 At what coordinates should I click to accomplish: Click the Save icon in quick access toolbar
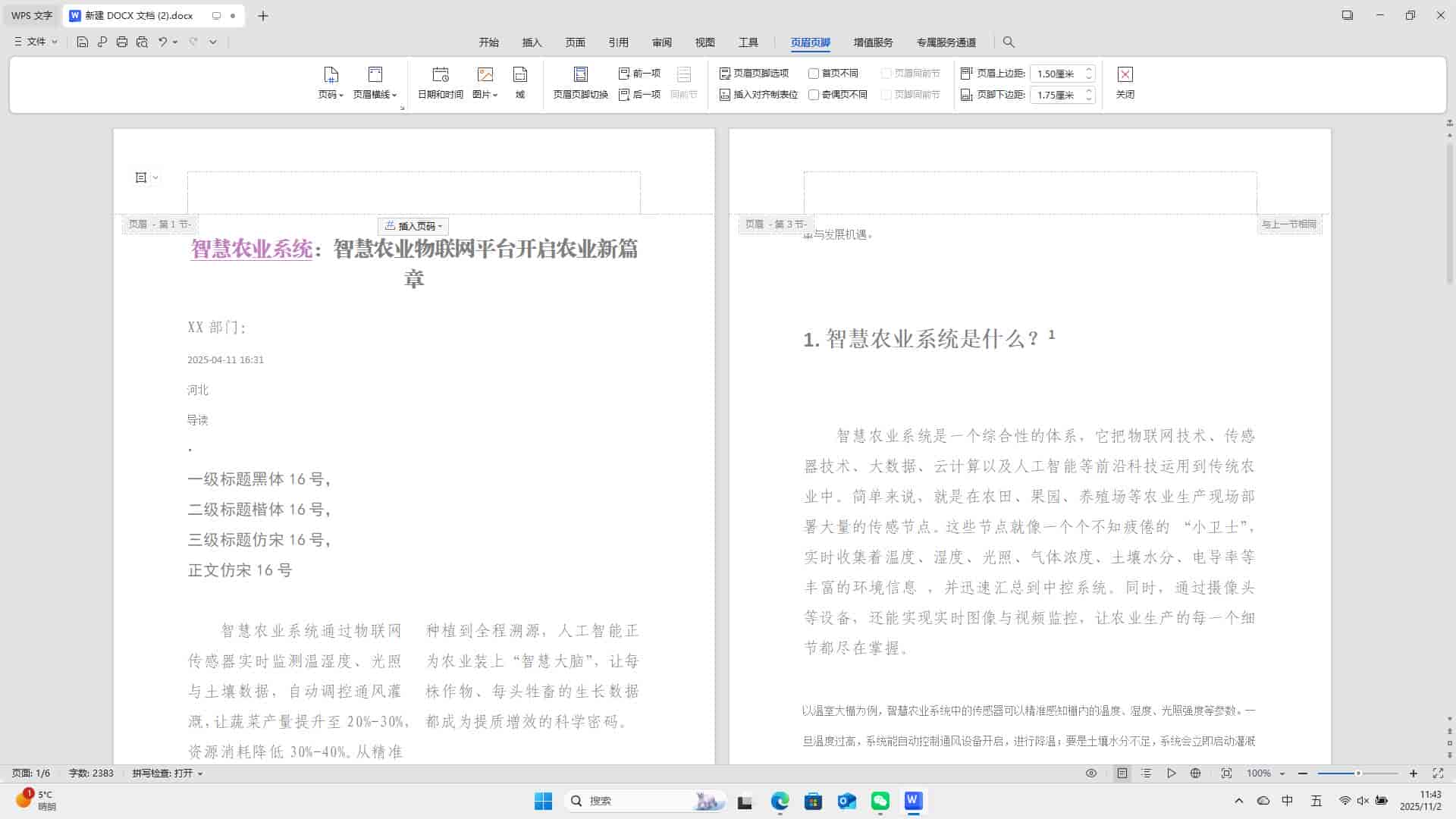(x=83, y=42)
